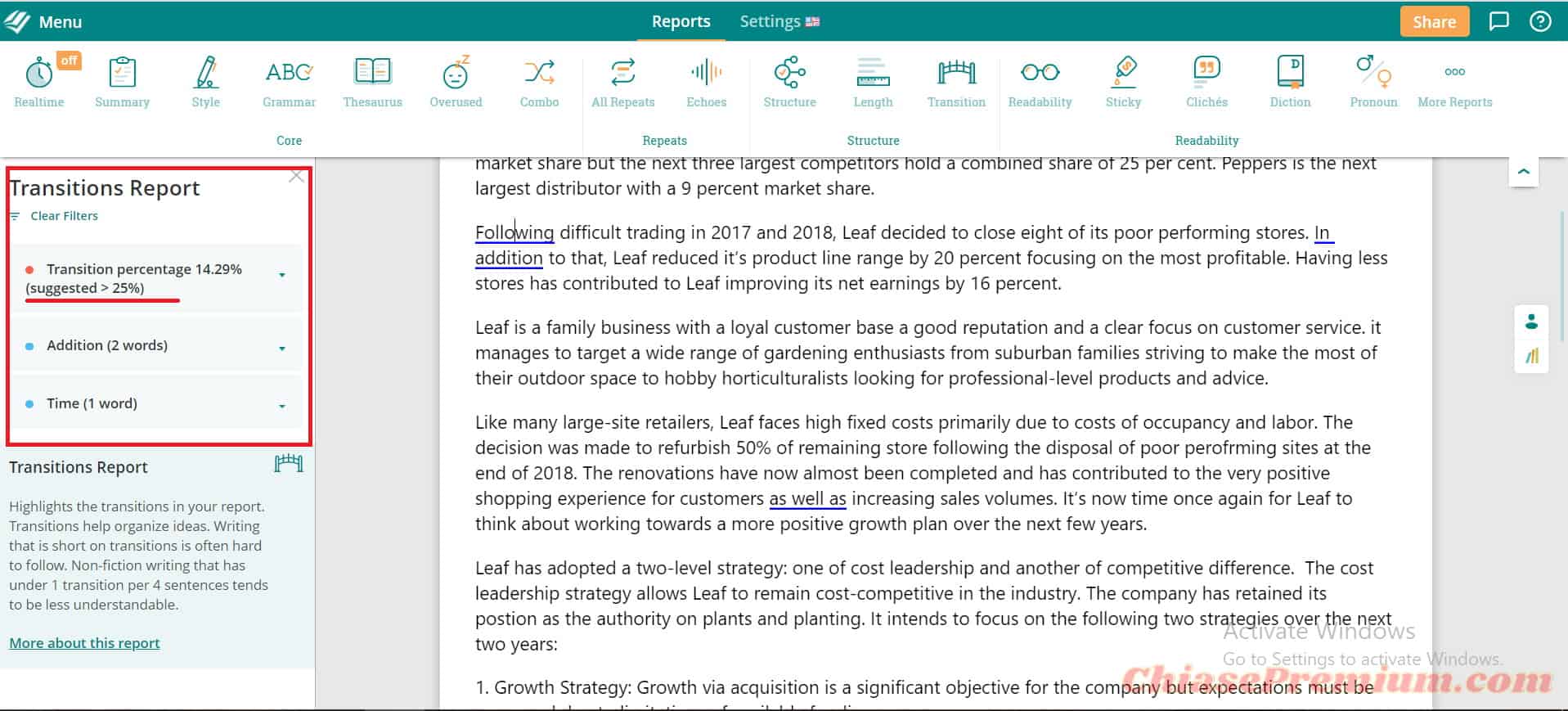Open the Thesaurus report
This screenshot has height=711, width=1568.
pyautogui.click(x=372, y=82)
